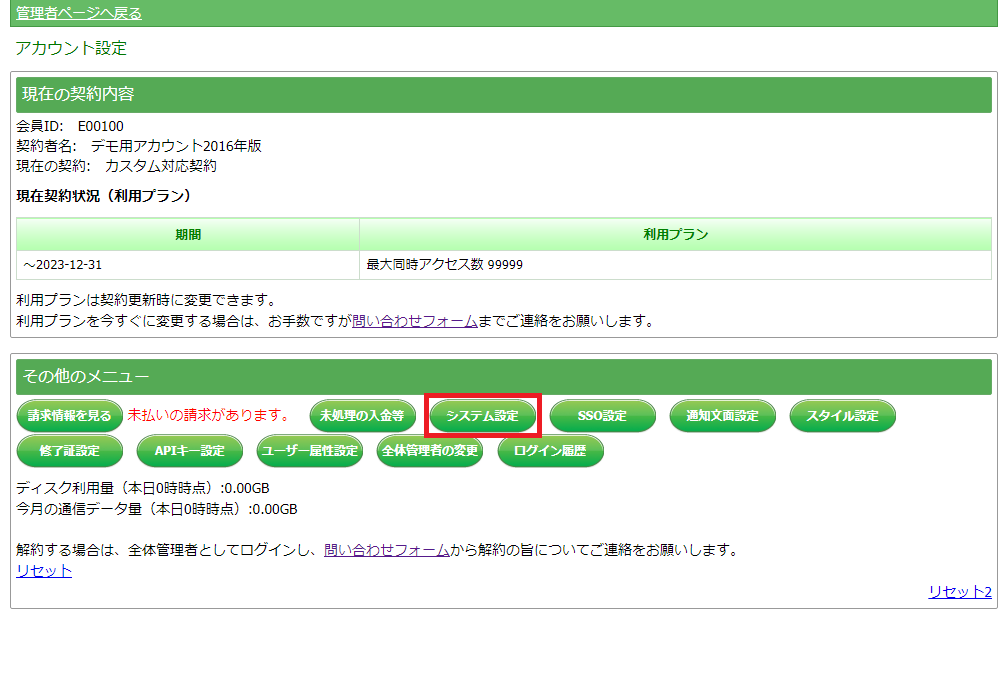Open the 請求情報を見る button

[69, 416]
